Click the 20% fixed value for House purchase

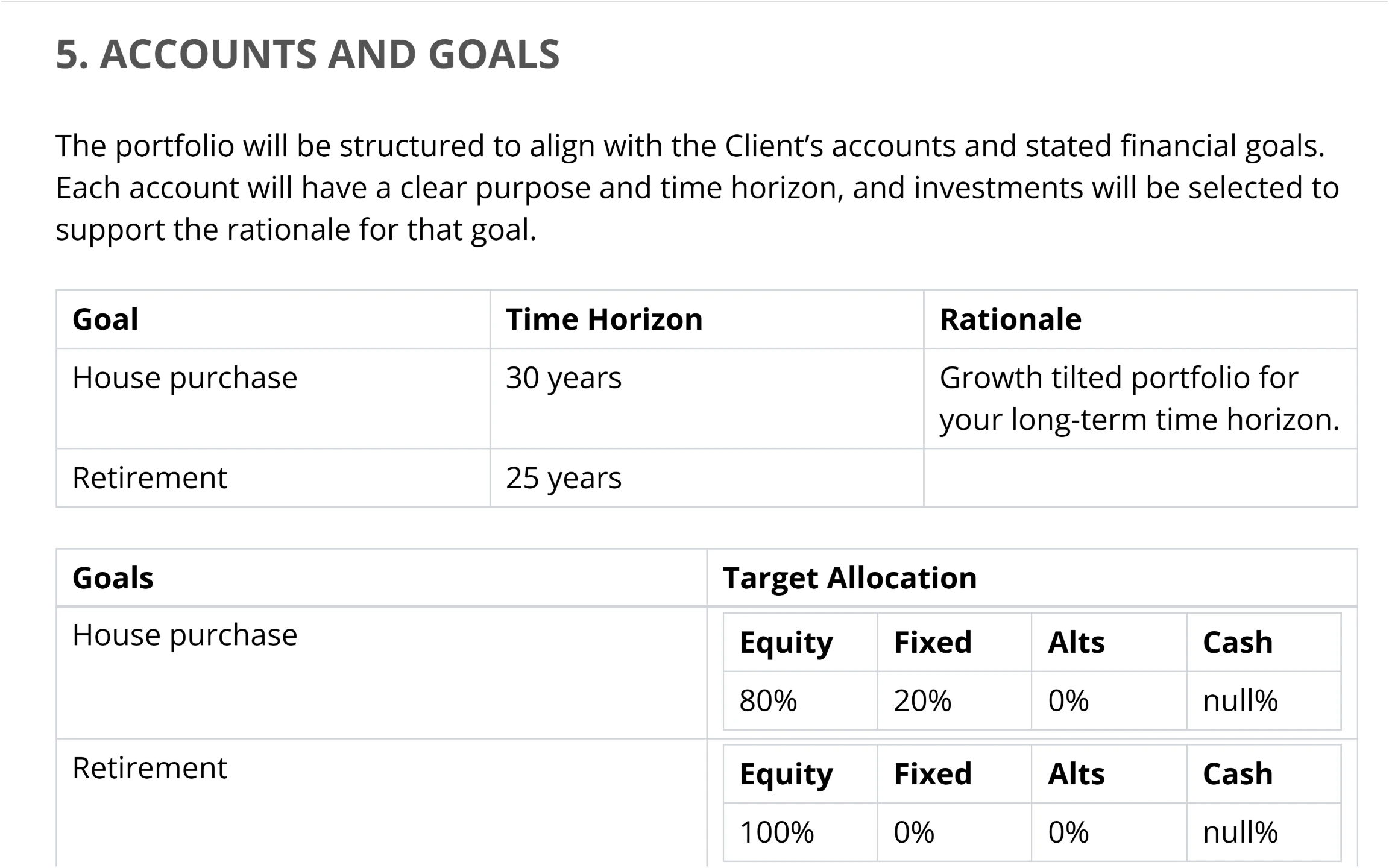click(922, 700)
